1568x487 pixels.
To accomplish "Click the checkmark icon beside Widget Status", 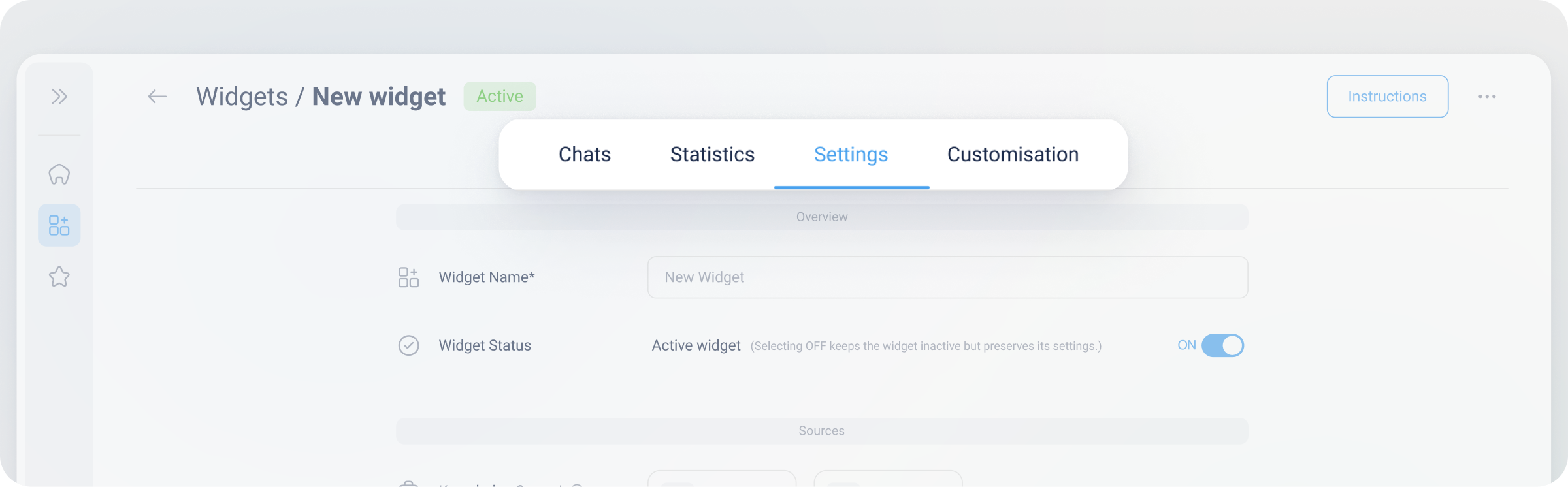I will click(x=408, y=345).
